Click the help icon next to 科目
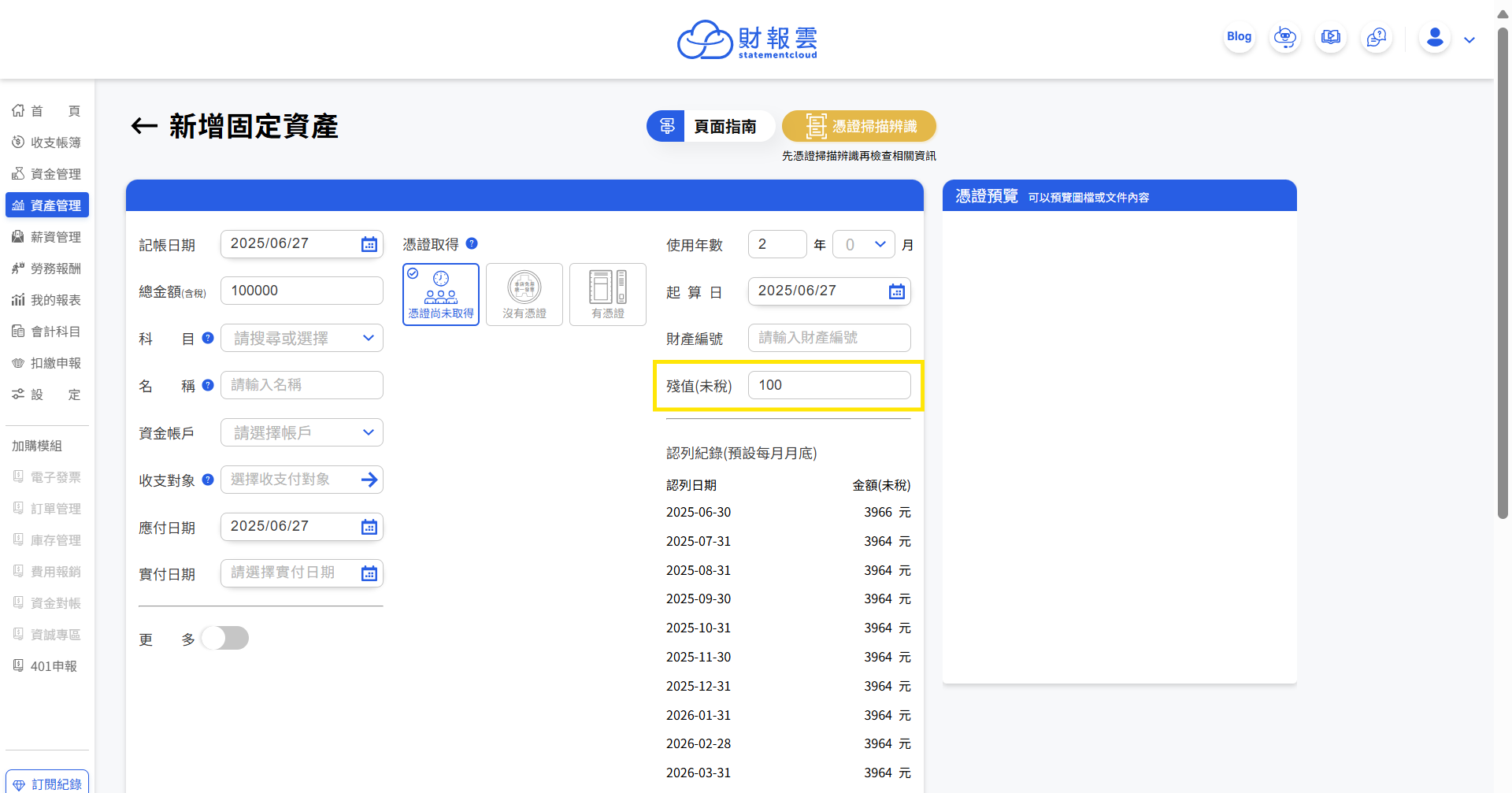The height and width of the screenshot is (793, 1512). click(208, 338)
